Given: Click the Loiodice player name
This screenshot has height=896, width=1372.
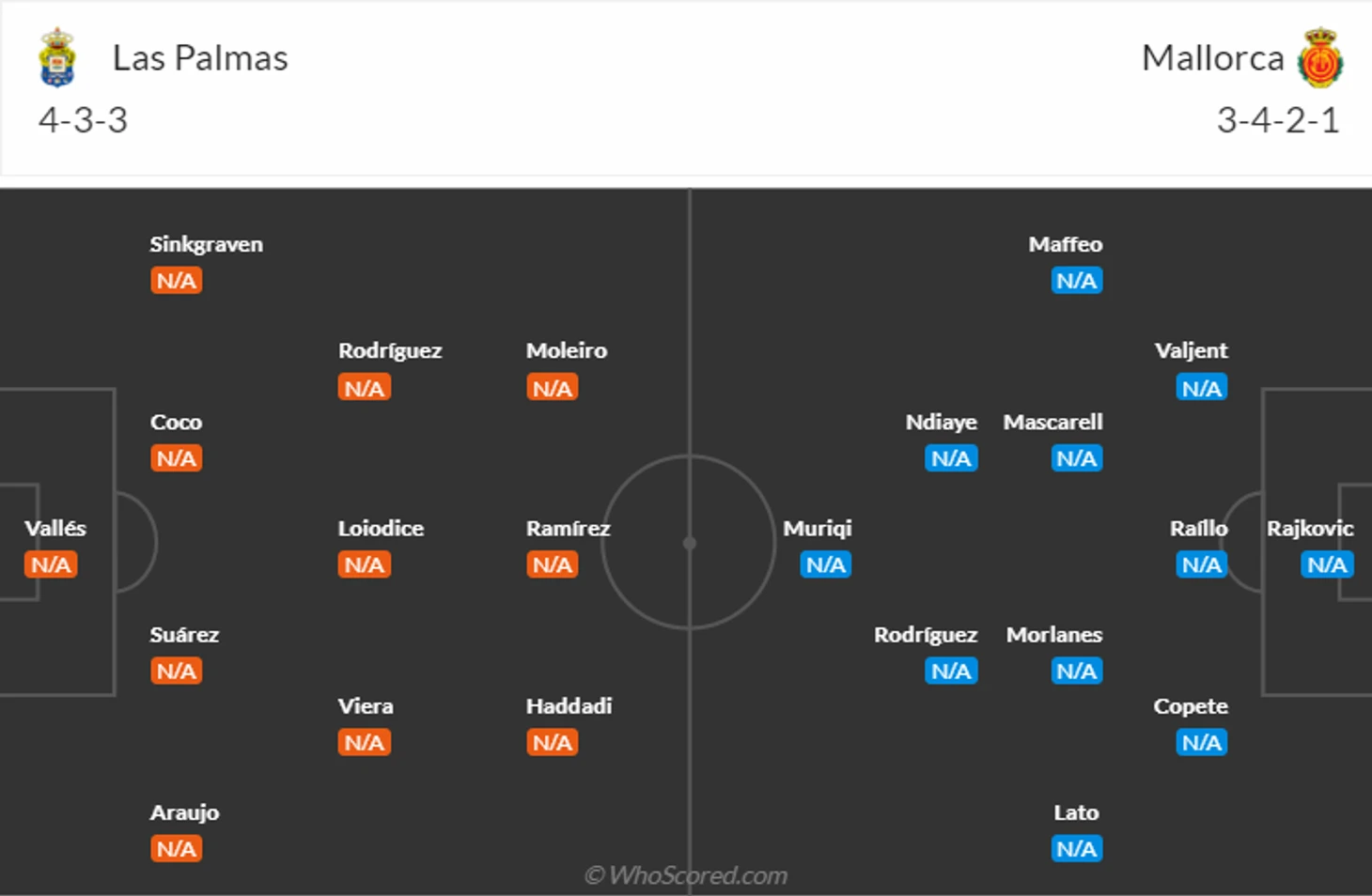Looking at the screenshot, I should [x=381, y=529].
